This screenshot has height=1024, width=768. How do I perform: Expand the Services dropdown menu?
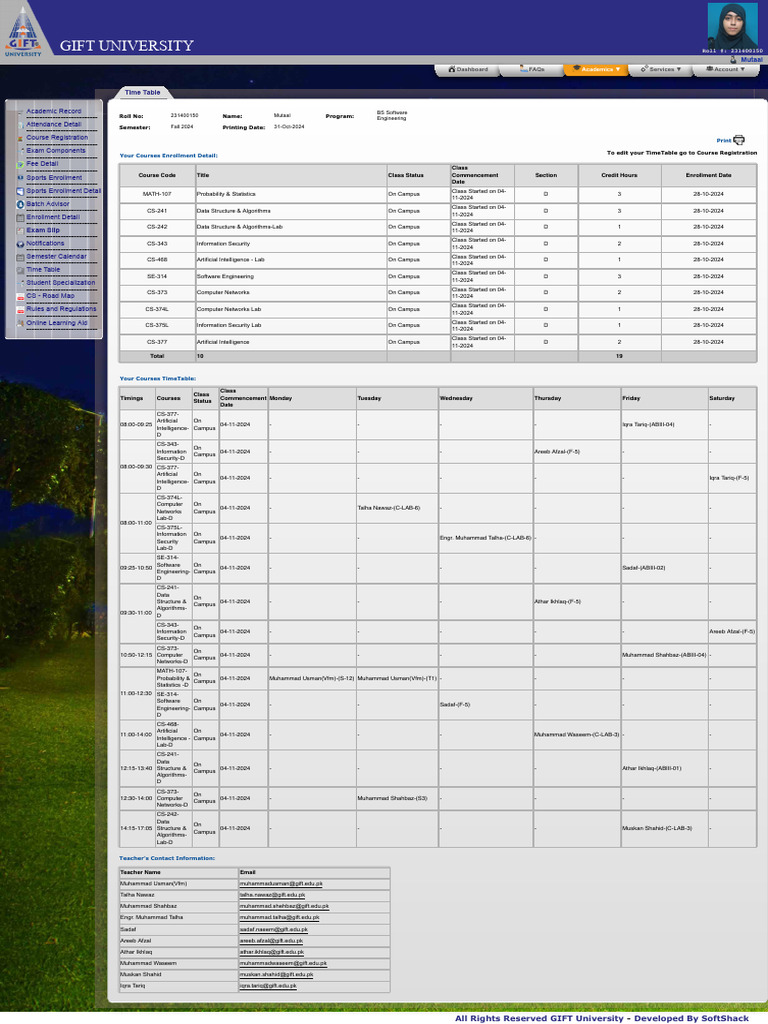click(x=660, y=69)
